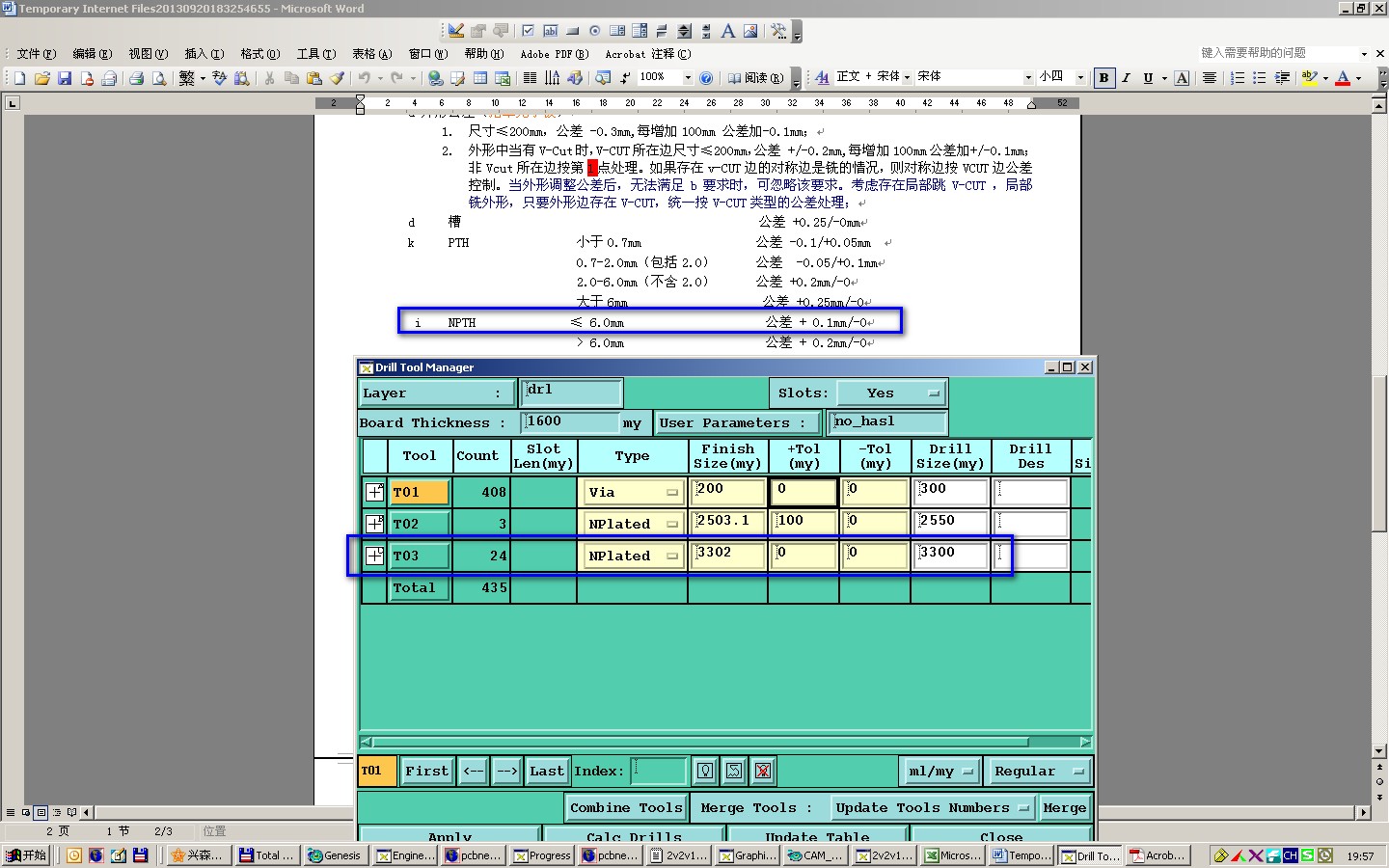The image size is (1389, 868).
Task: Insert Excel spreadsheet icon in toolbar
Action: point(503,78)
